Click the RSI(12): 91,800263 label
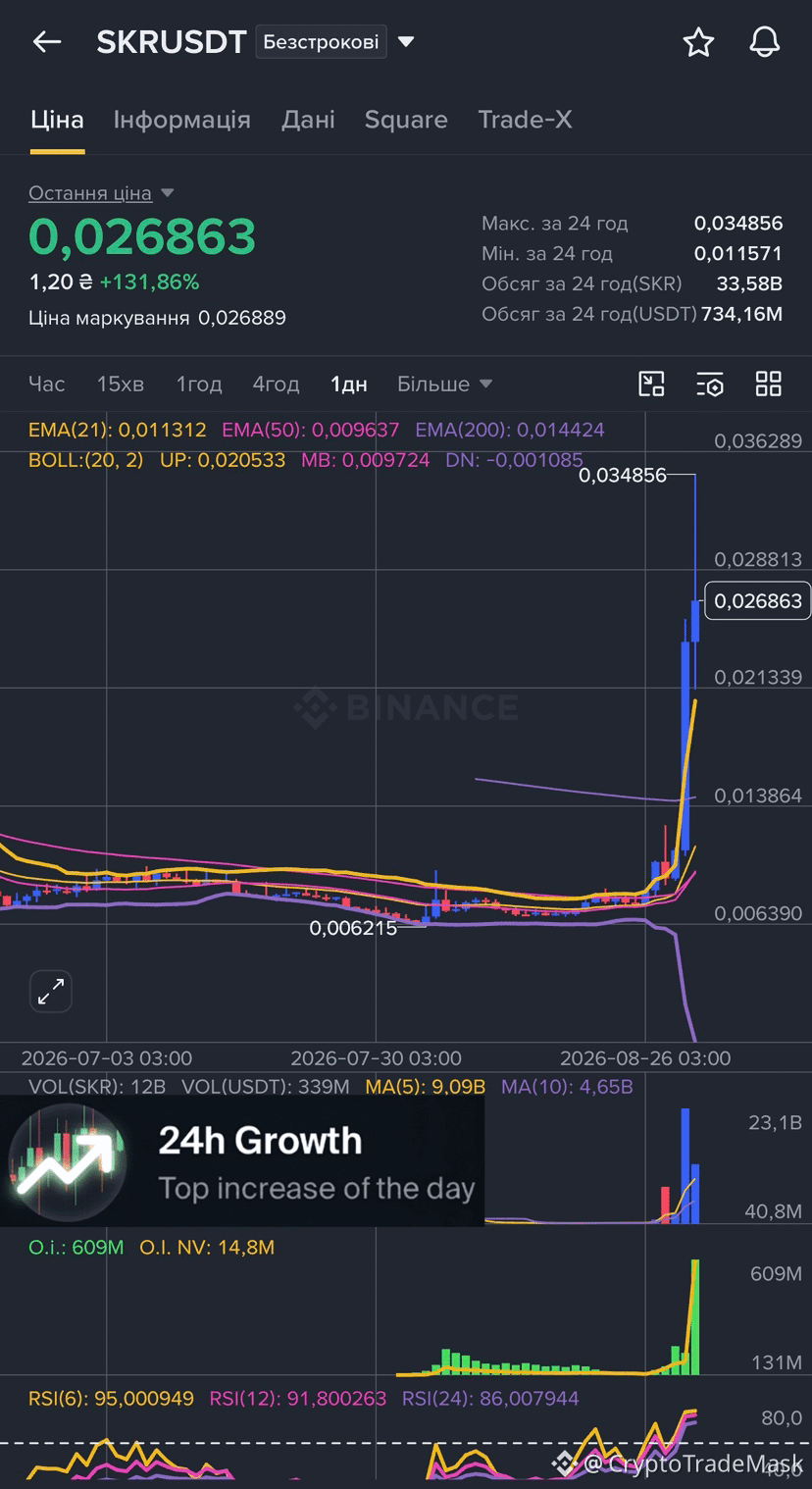 pos(298,1399)
